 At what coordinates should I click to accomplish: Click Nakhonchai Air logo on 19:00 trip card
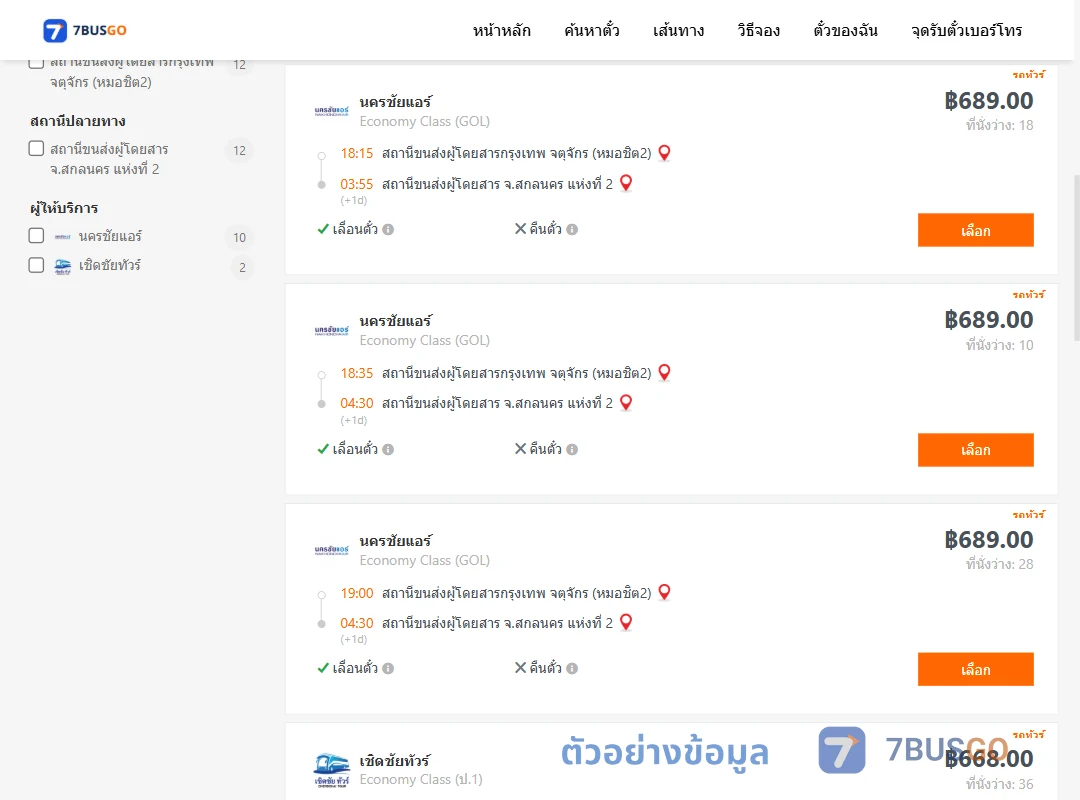tap(331, 550)
